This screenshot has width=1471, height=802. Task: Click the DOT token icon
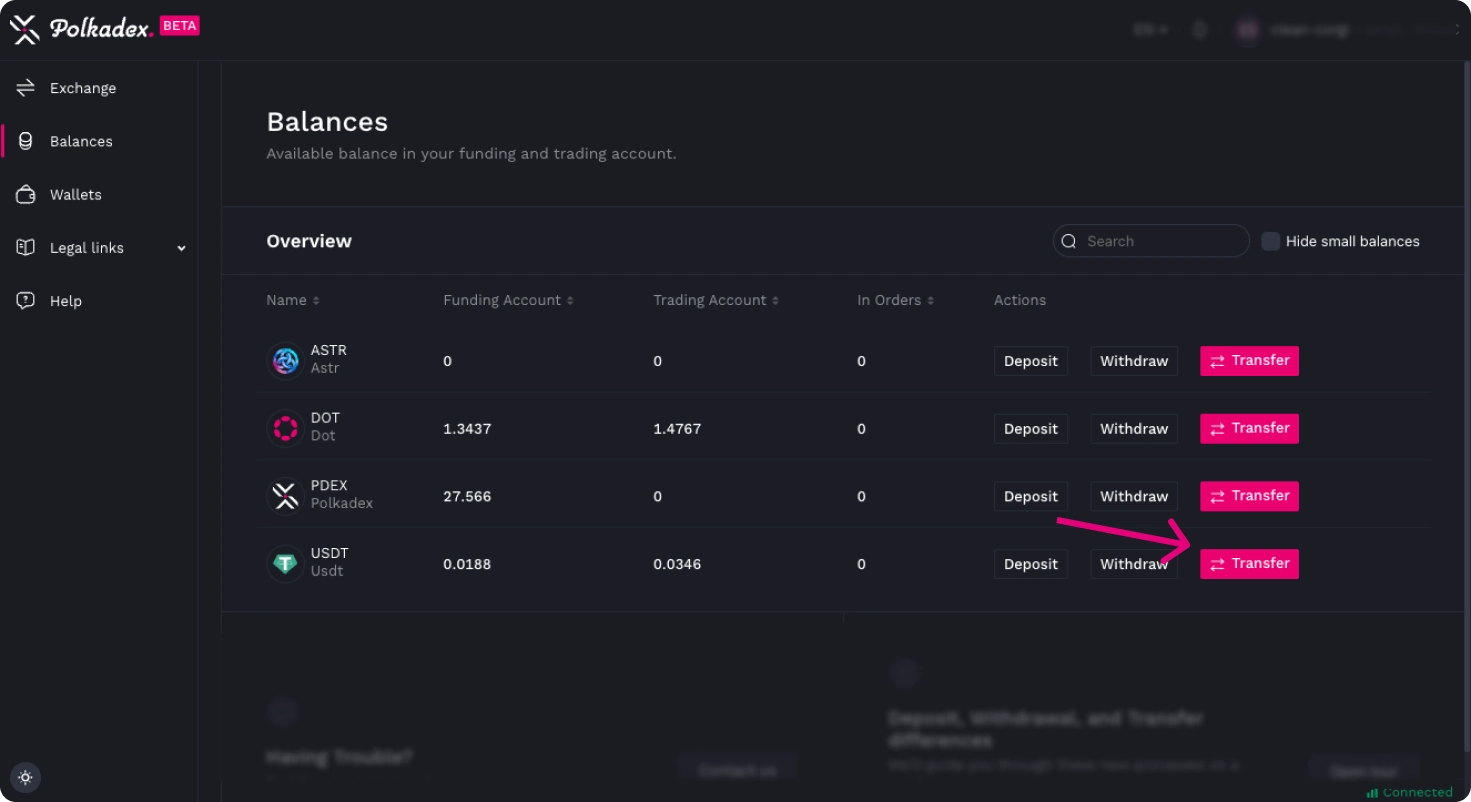coord(286,429)
